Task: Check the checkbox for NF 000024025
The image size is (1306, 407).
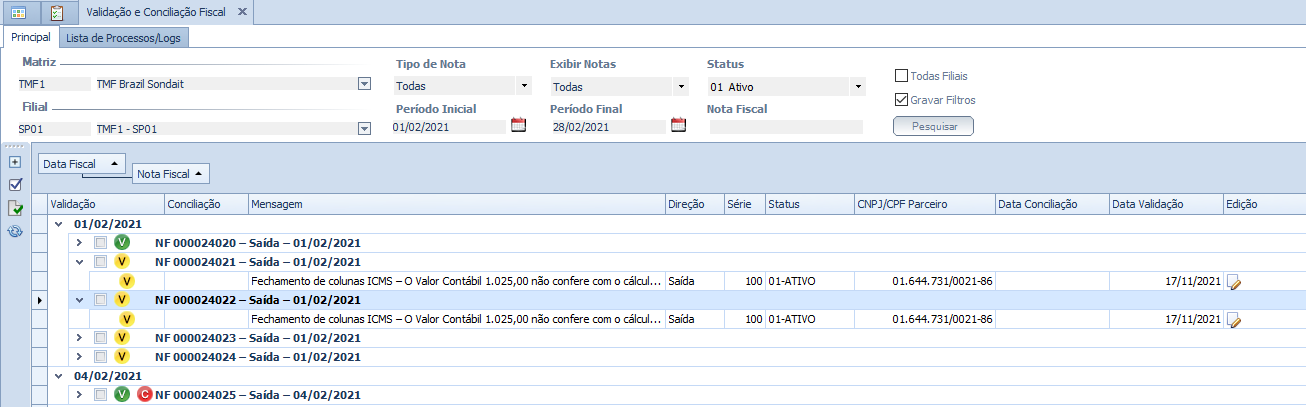Action: (100, 395)
